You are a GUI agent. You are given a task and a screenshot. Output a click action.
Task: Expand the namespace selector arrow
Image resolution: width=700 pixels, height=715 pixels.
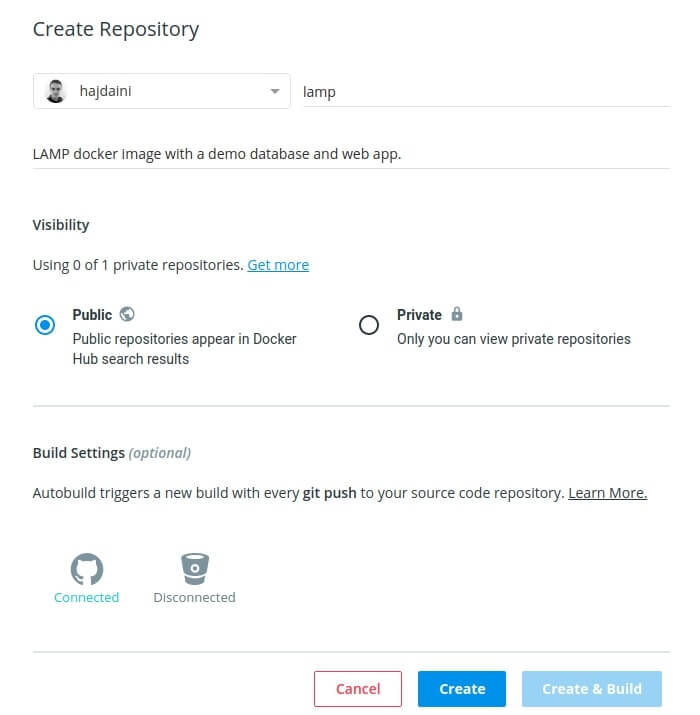(275, 92)
